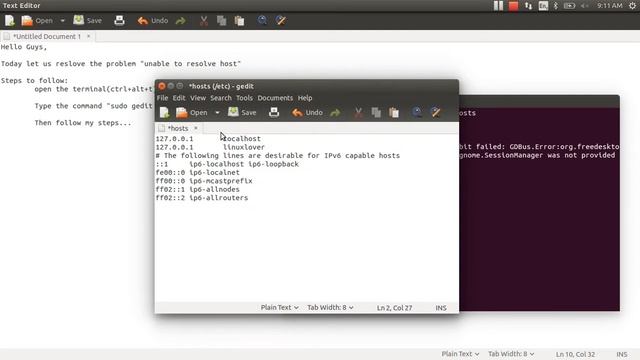640x360 pixels.
Task: Open View menu in hosts gedit window
Action: coord(198,98)
